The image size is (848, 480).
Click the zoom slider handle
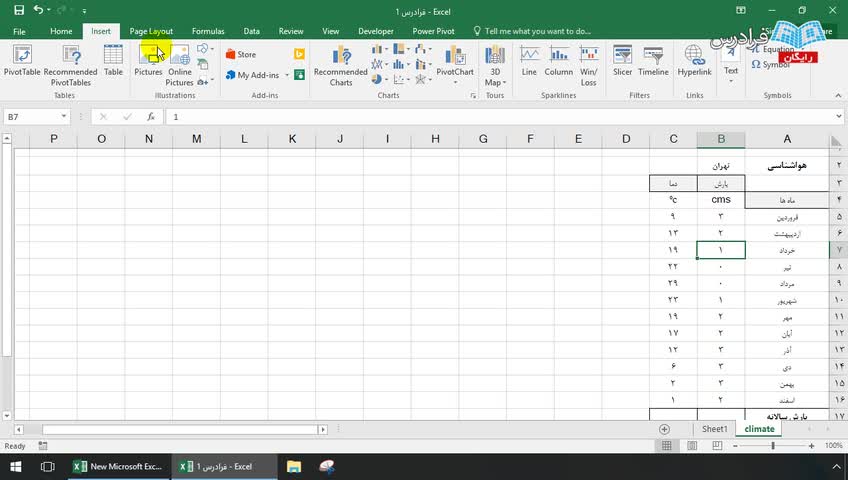coord(773,445)
